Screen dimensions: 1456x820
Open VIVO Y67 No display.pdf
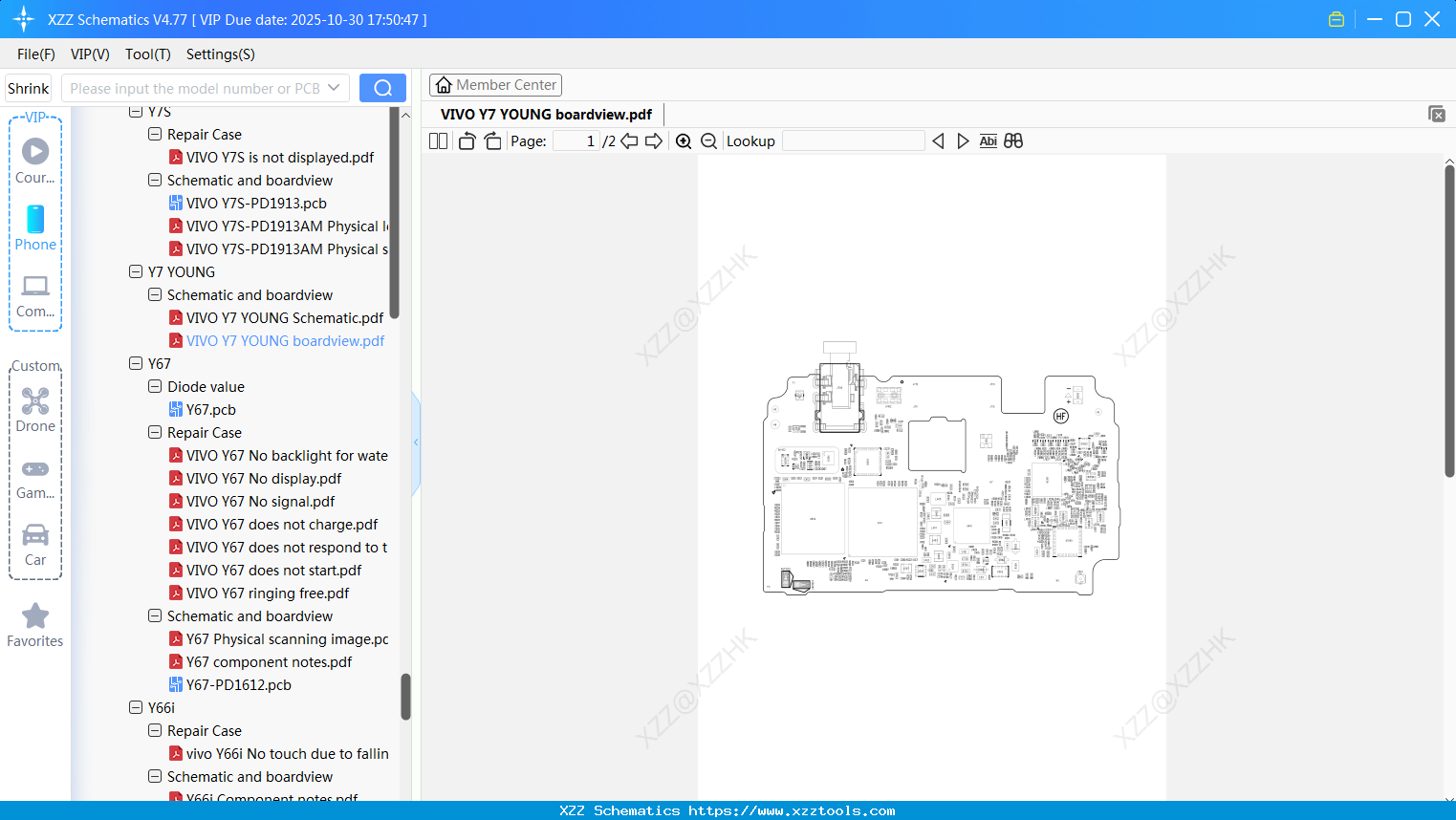coord(264,479)
